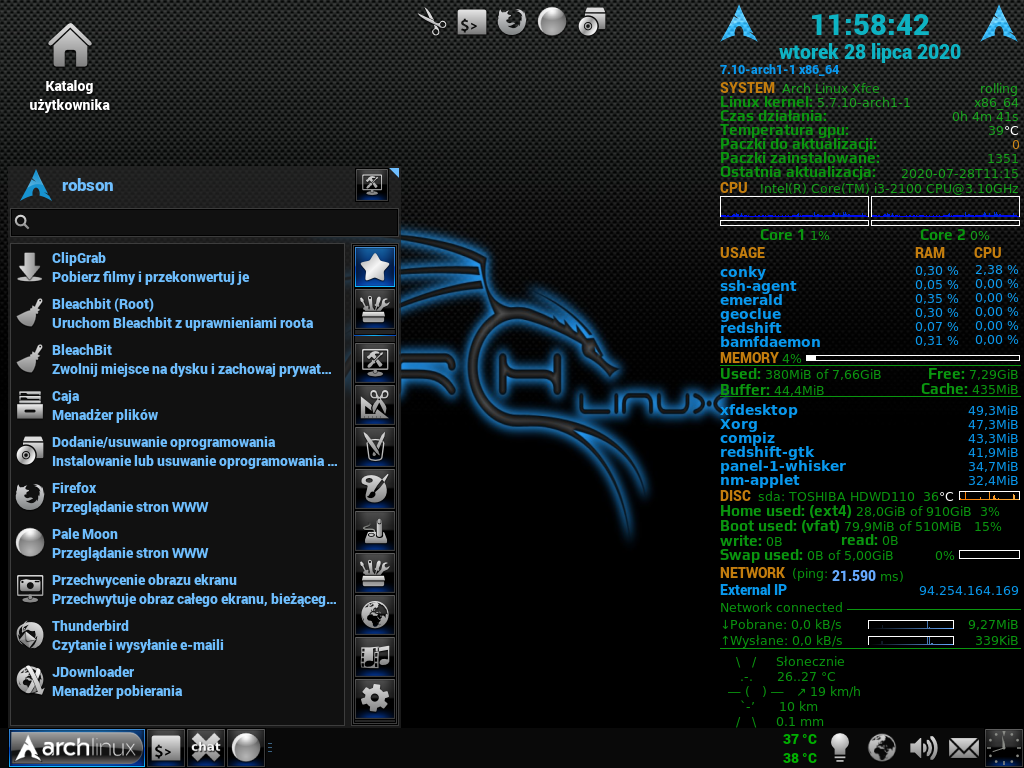Click the panel handle separator after Pale Moon
This screenshot has height=768, width=1024.
tap(270, 748)
